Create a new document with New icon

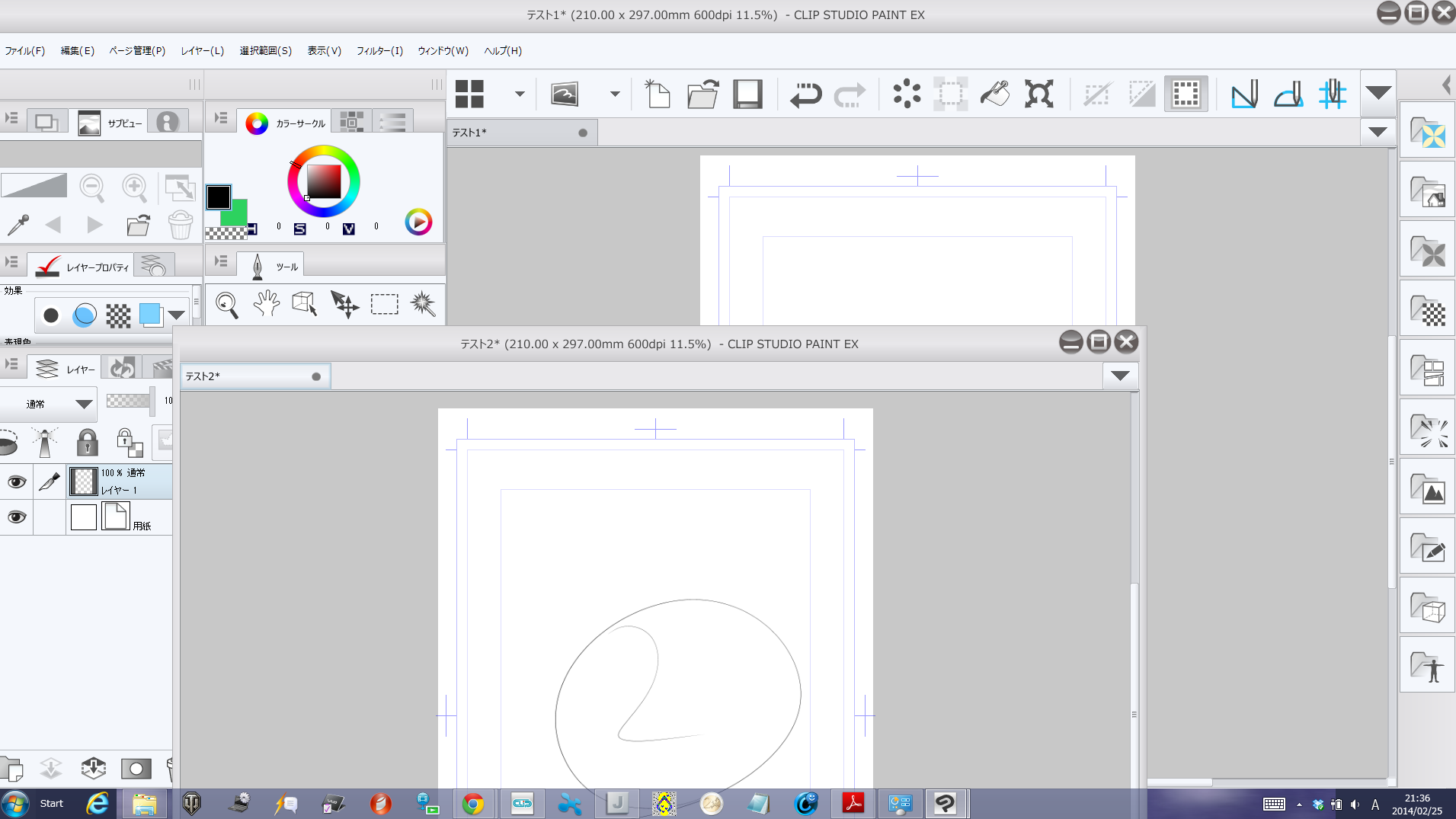coord(657,94)
